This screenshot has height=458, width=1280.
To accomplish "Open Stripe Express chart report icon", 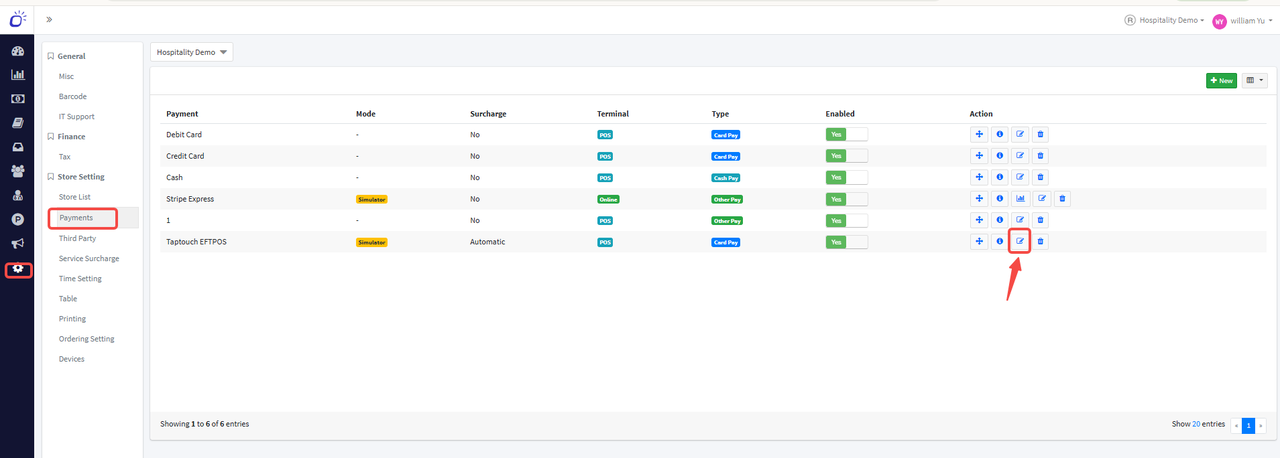I will click(x=1019, y=198).
